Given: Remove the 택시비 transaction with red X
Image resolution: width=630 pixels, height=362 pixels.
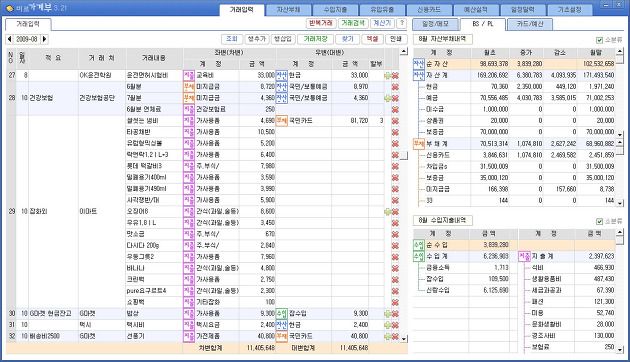Looking at the screenshot, I should (395, 325).
